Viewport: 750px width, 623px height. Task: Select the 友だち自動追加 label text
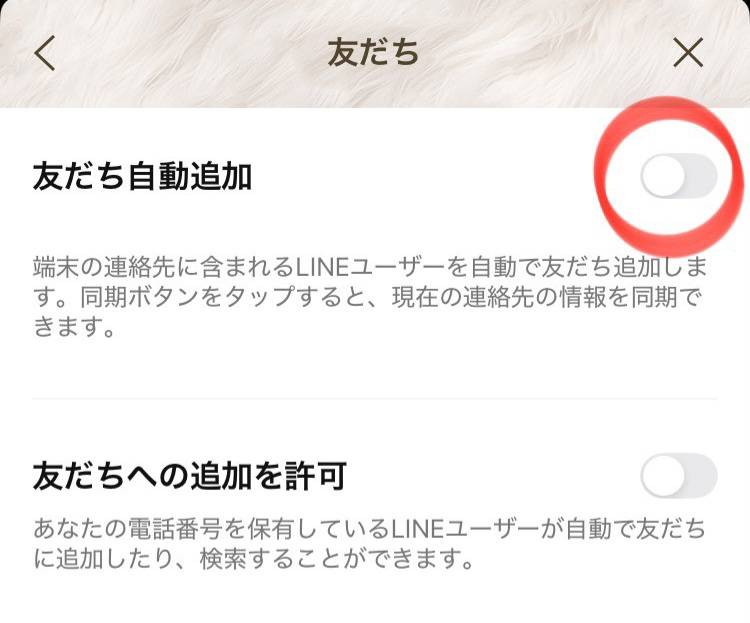click(x=143, y=176)
